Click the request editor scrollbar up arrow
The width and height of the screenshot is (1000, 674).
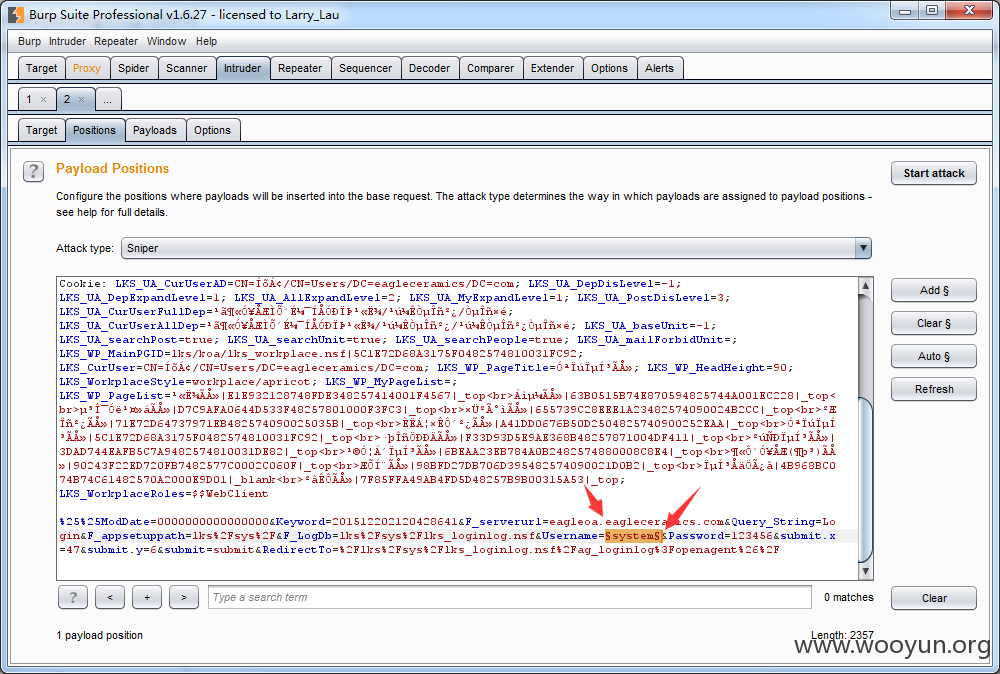(x=865, y=285)
